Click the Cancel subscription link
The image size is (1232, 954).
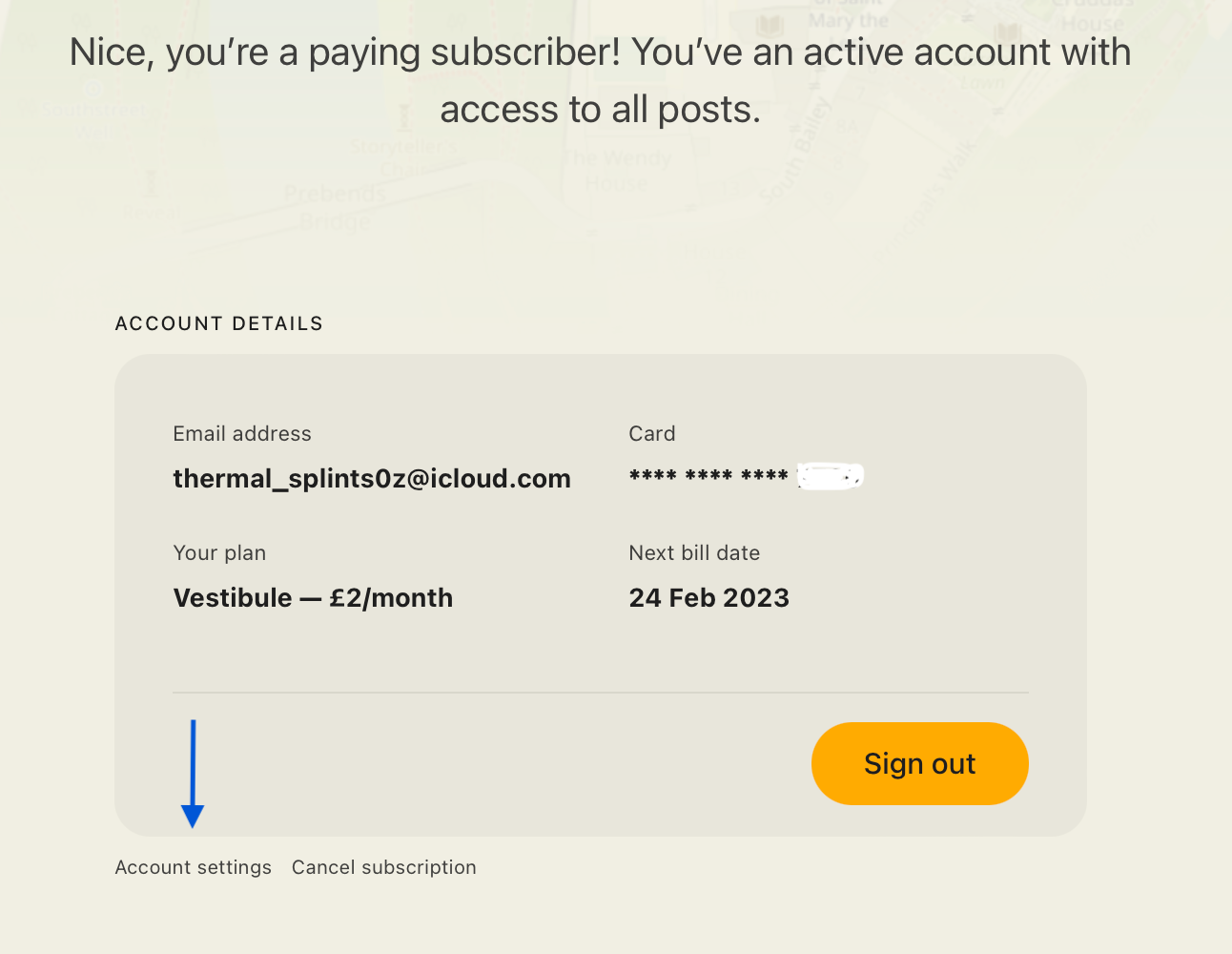[x=384, y=867]
